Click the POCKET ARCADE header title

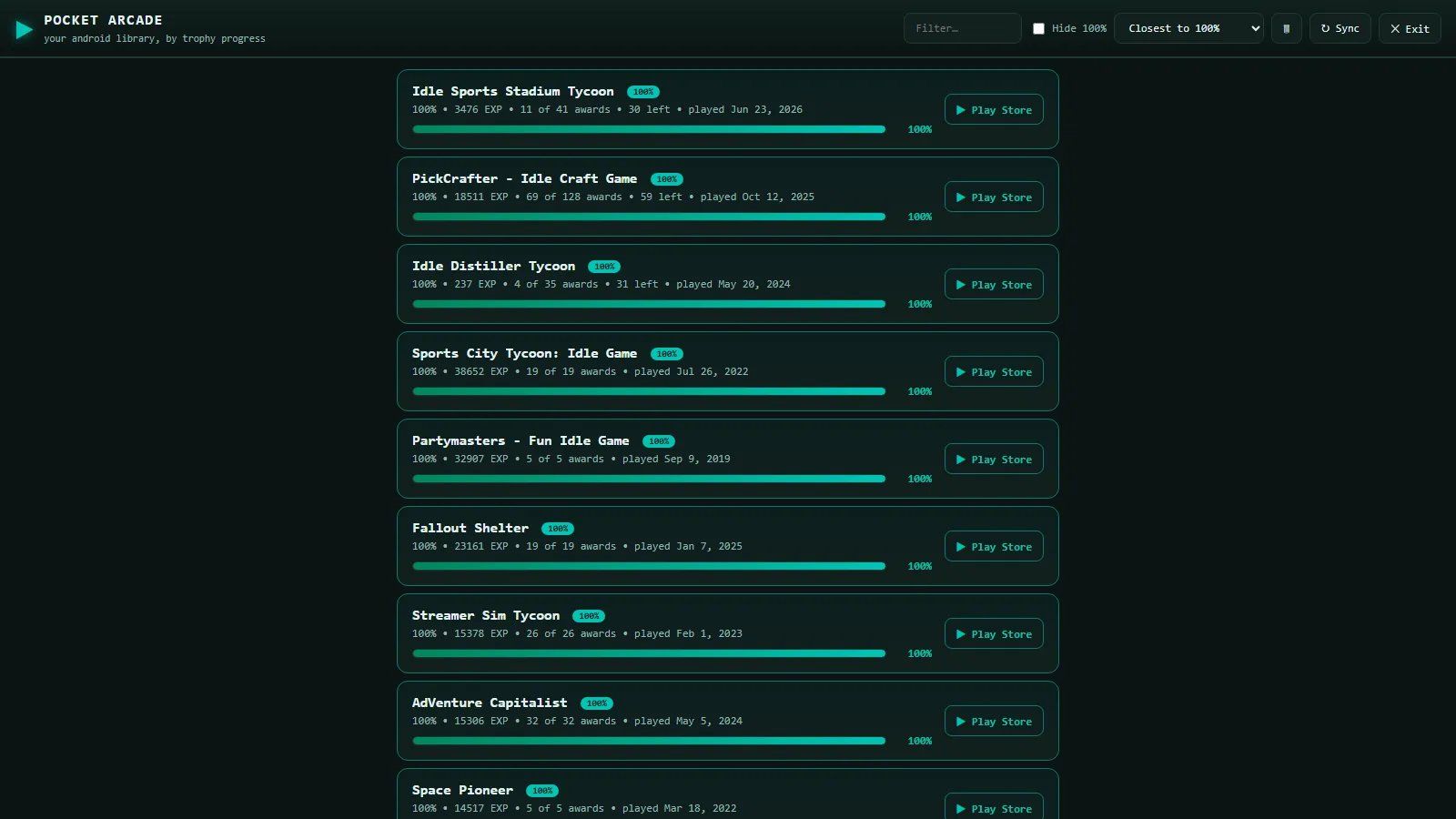click(x=103, y=20)
